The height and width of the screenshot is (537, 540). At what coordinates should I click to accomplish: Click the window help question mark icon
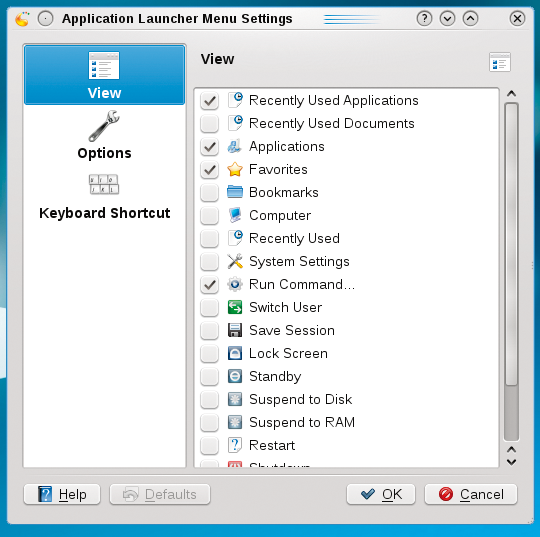[x=424, y=18]
